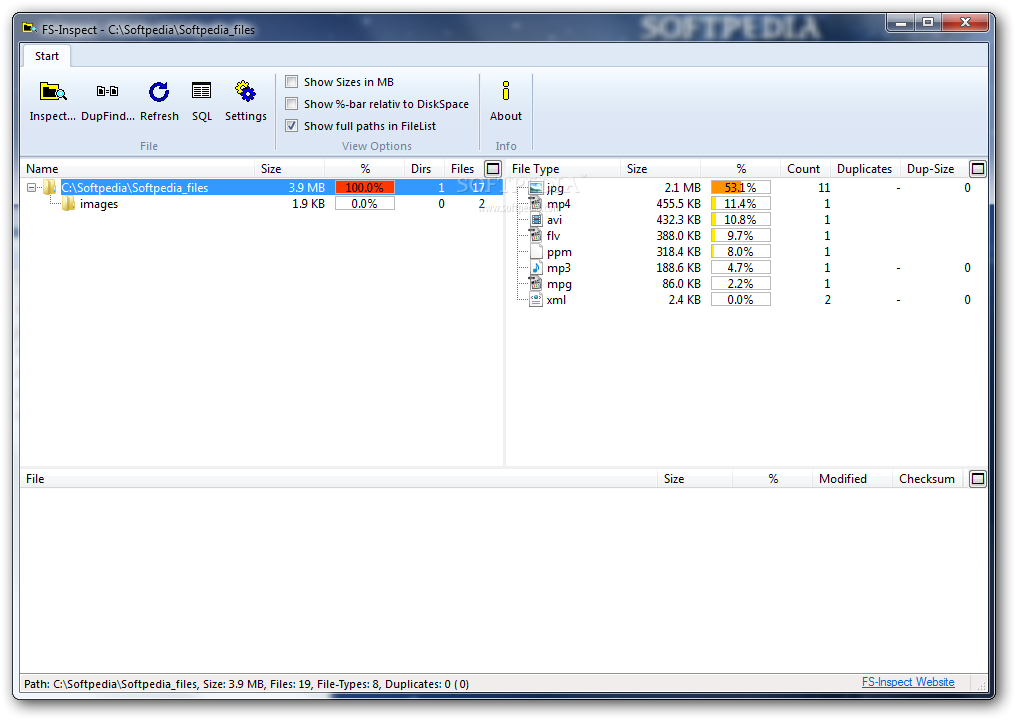The height and width of the screenshot is (720, 1016).
Task: Click the avi 10.8% bar
Action: [x=741, y=220]
